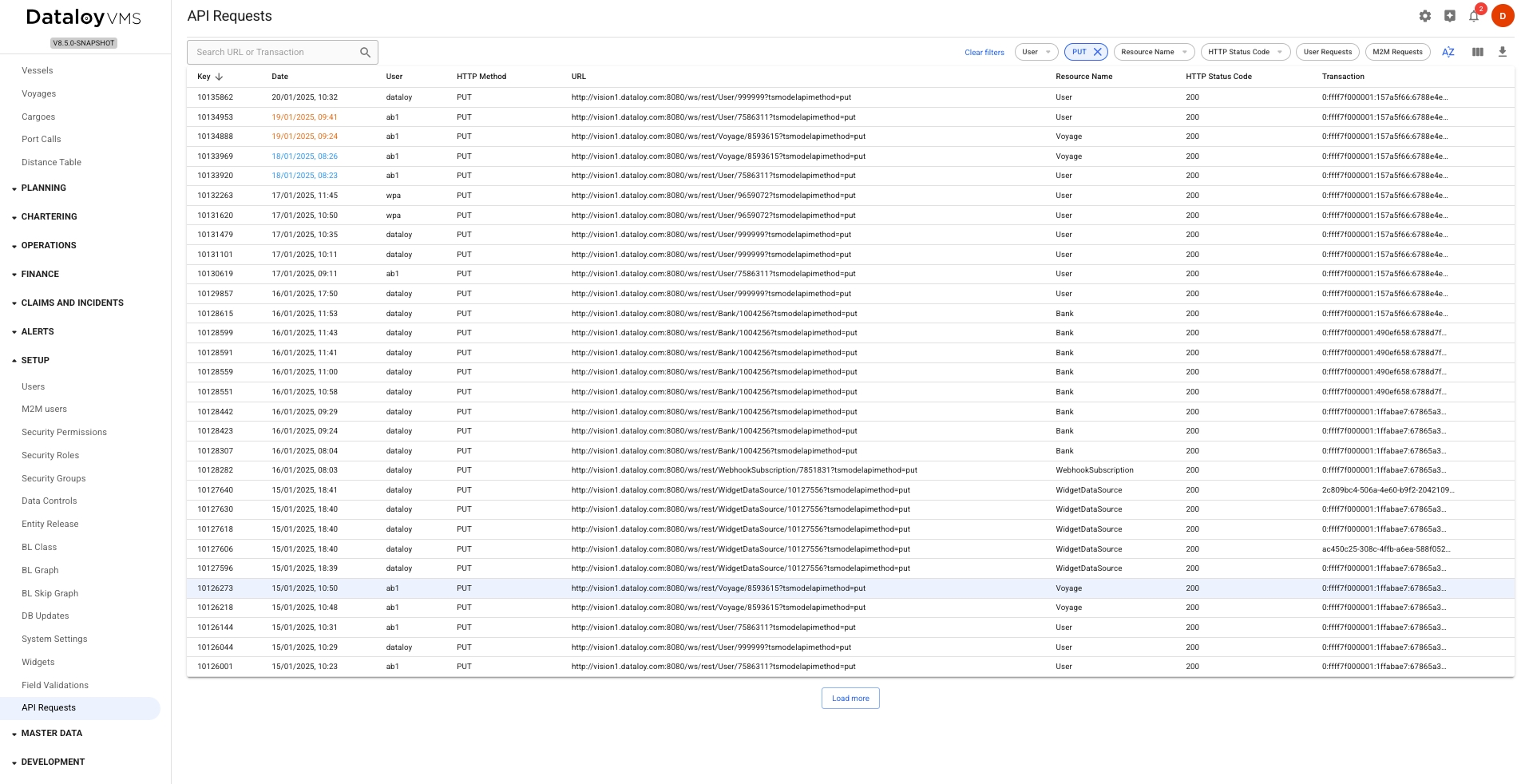Click the download export icon

coord(1502,52)
